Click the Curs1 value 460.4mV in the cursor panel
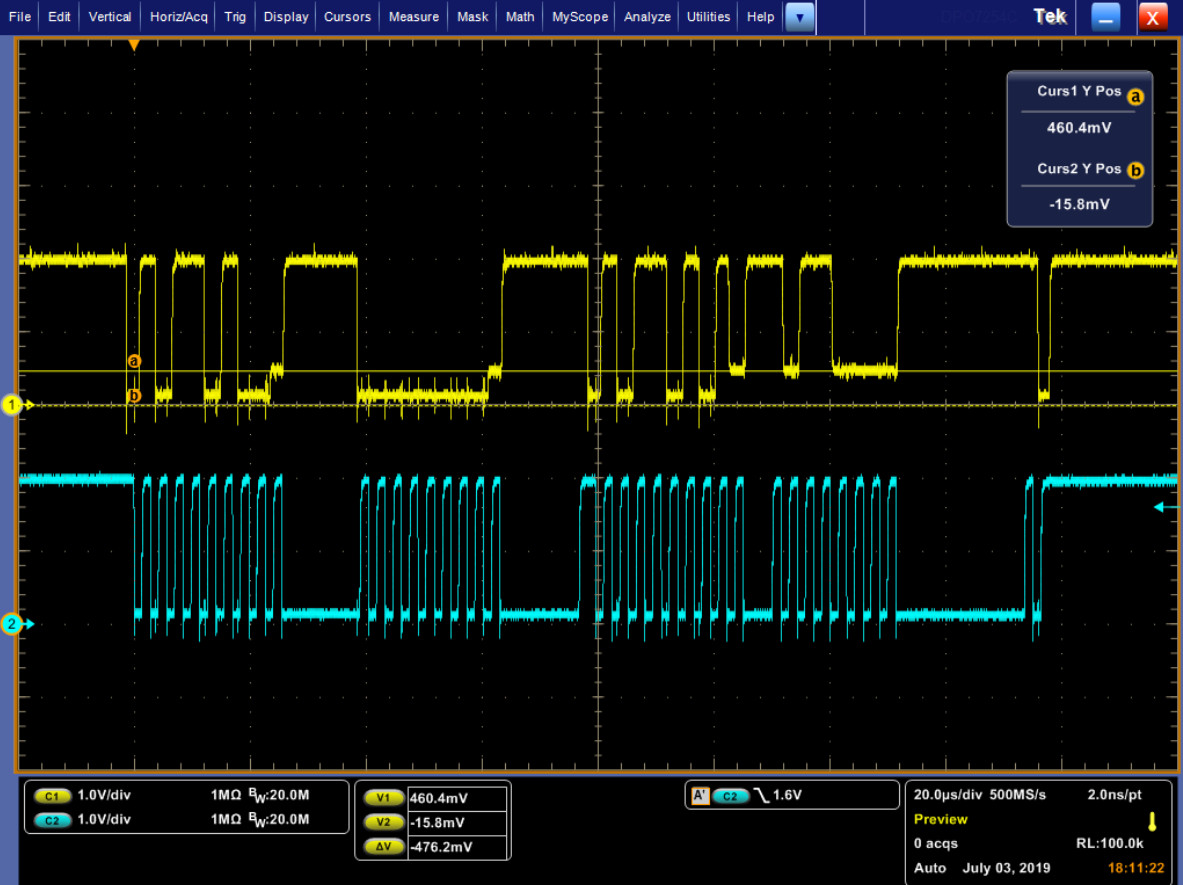Viewport: 1183px width, 885px height. (x=1079, y=128)
